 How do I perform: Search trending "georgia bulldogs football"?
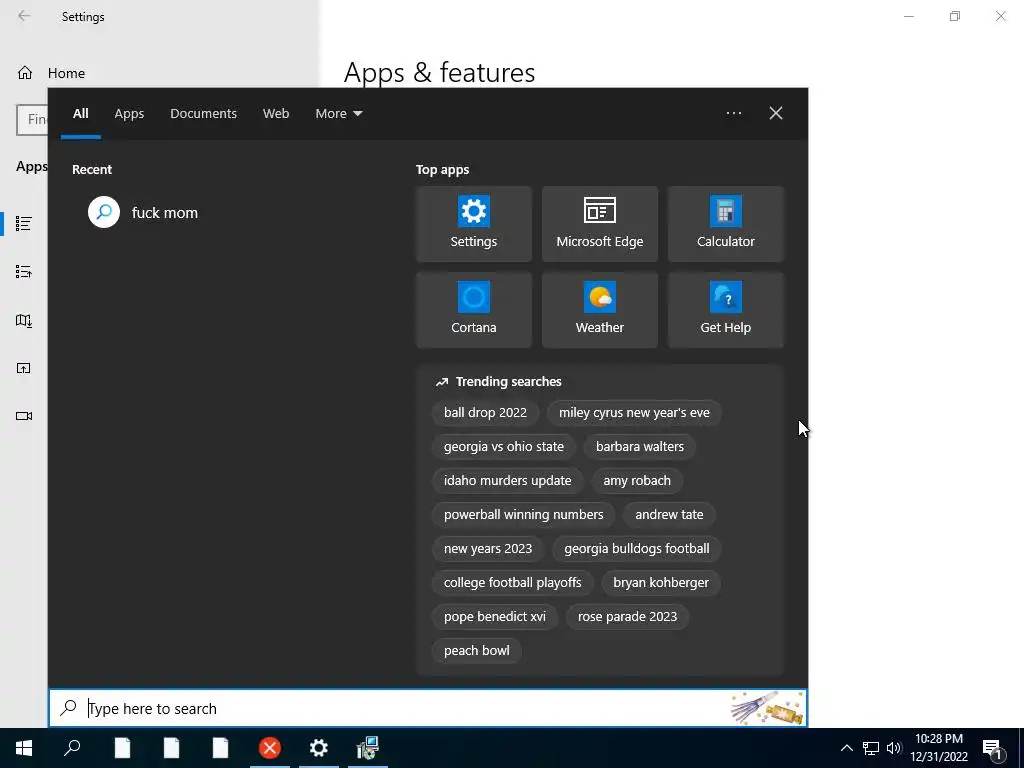tap(637, 549)
